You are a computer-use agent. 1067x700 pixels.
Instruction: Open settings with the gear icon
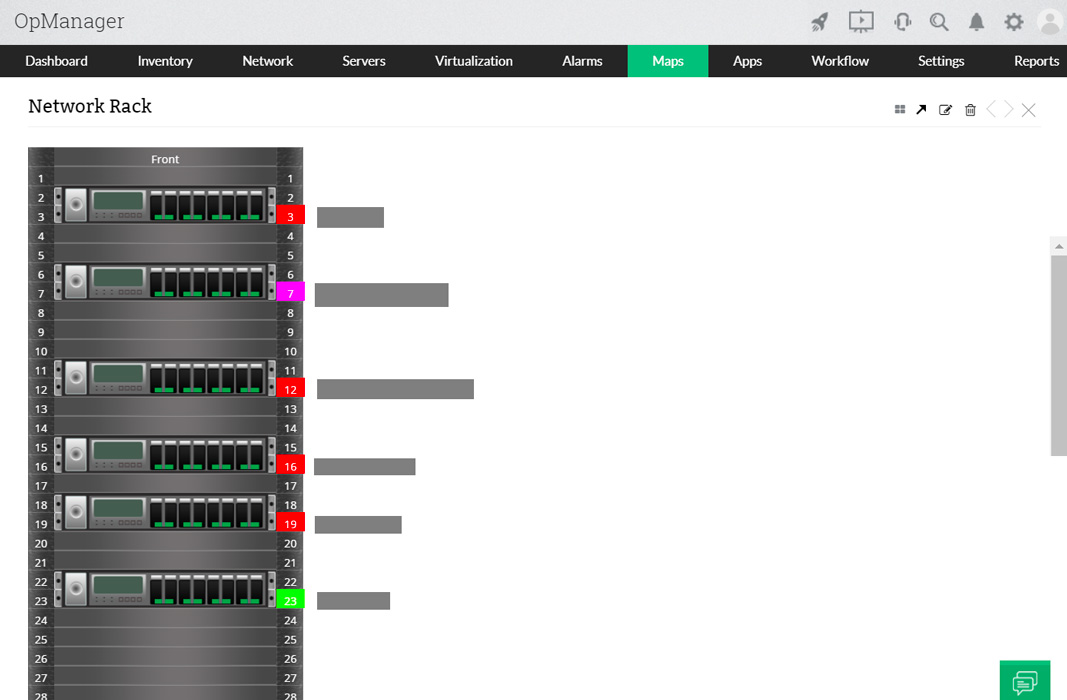[1013, 21]
